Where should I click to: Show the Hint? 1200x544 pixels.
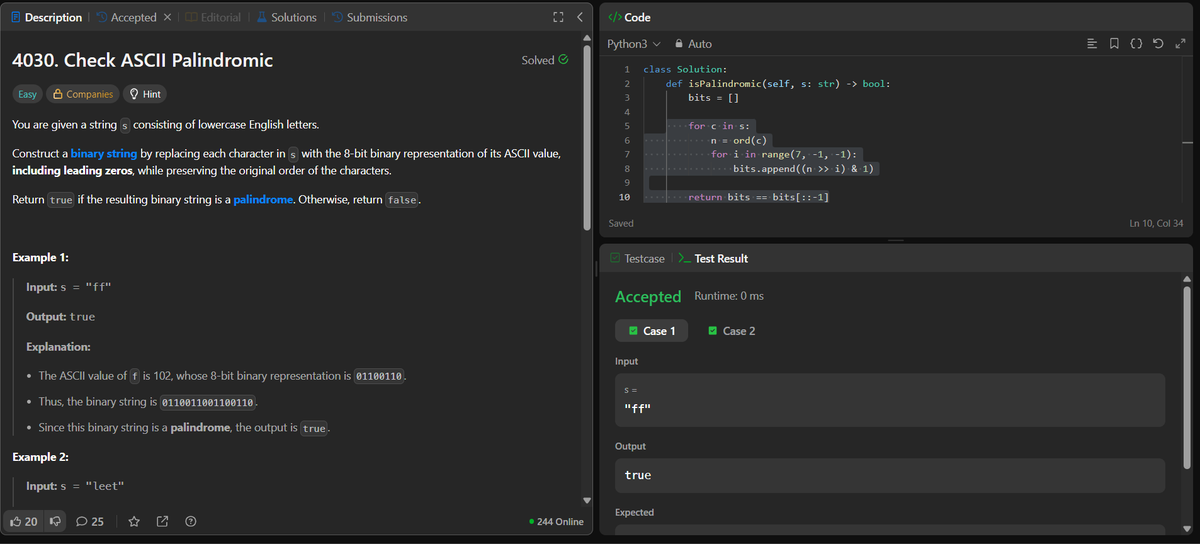145,94
